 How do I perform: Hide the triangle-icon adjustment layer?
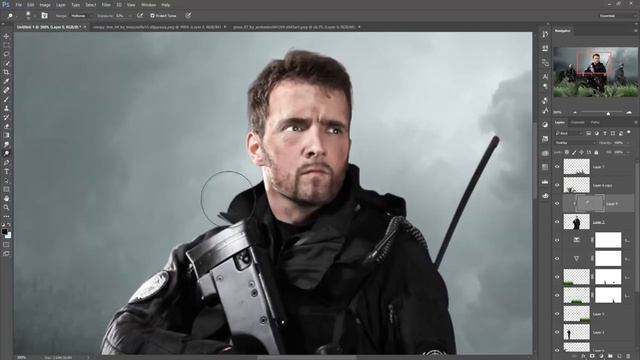click(x=557, y=258)
